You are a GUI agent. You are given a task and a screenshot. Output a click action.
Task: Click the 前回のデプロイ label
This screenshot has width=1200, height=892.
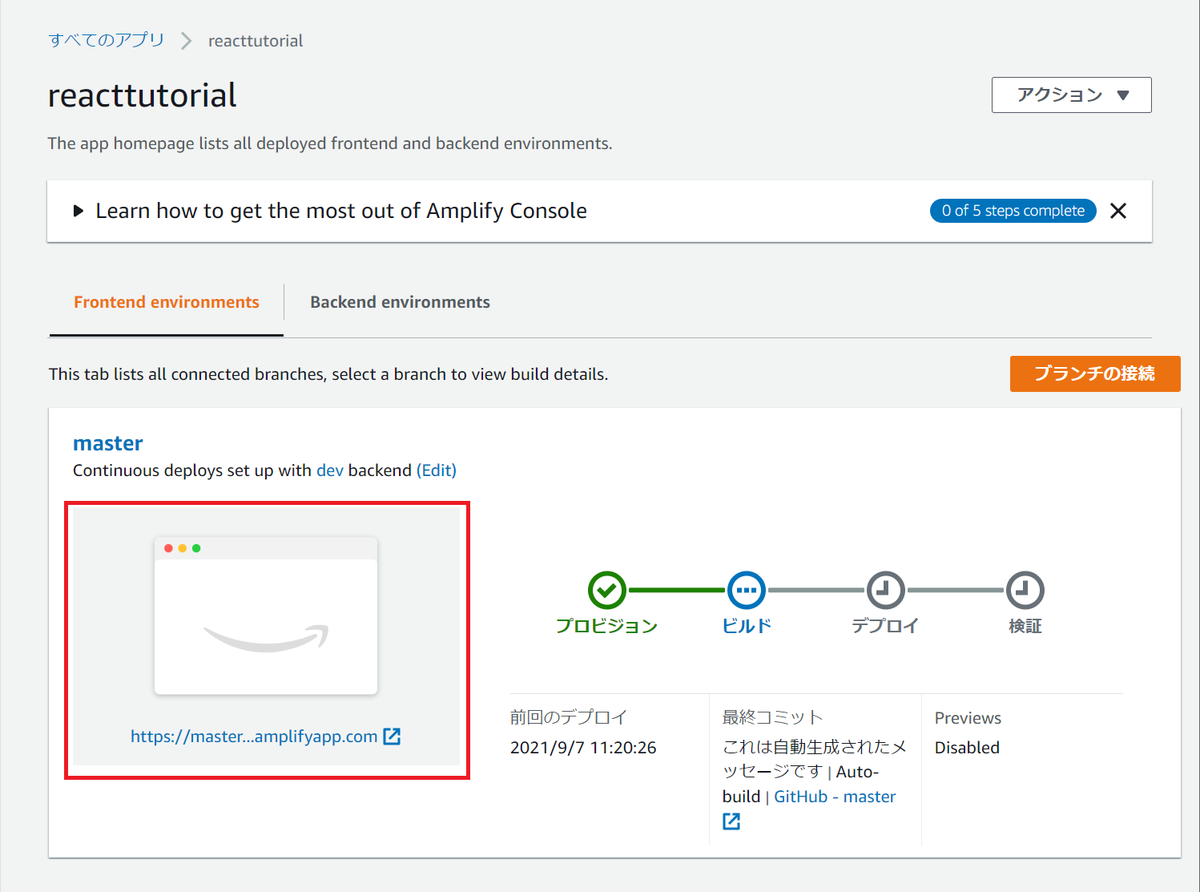click(569, 718)
